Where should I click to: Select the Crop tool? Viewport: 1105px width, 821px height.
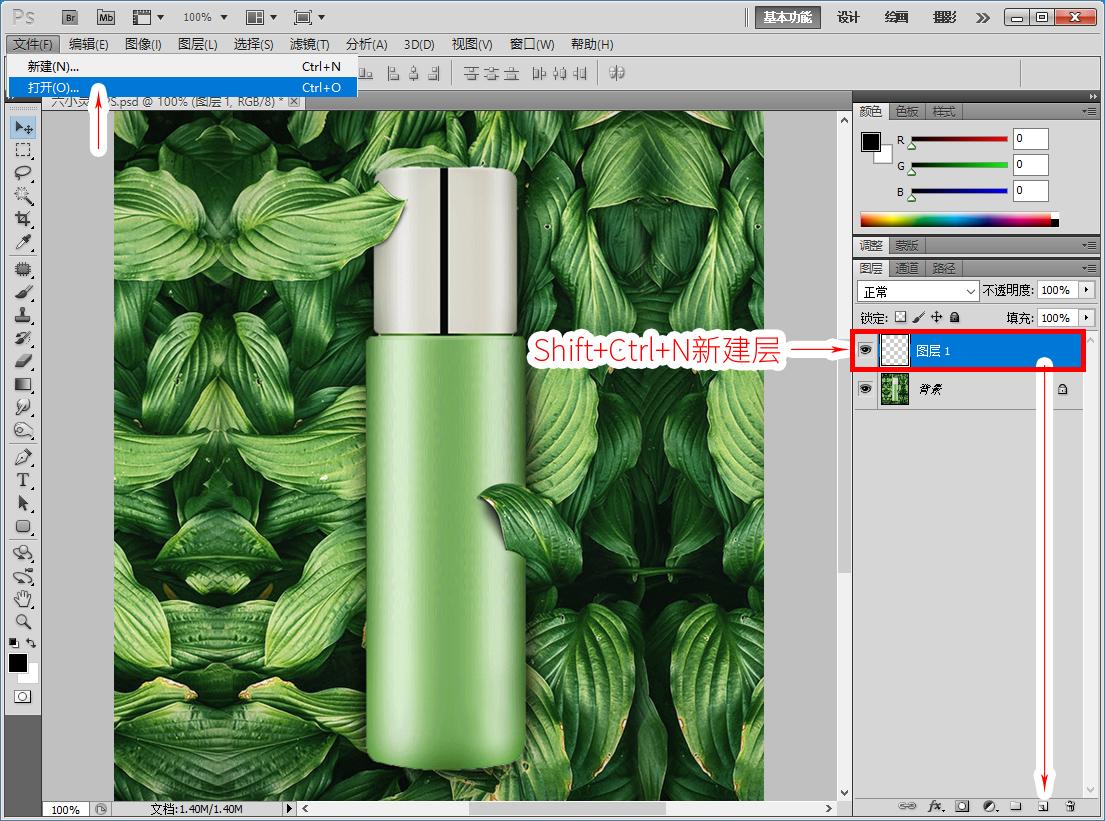click(x=23, y=220)
